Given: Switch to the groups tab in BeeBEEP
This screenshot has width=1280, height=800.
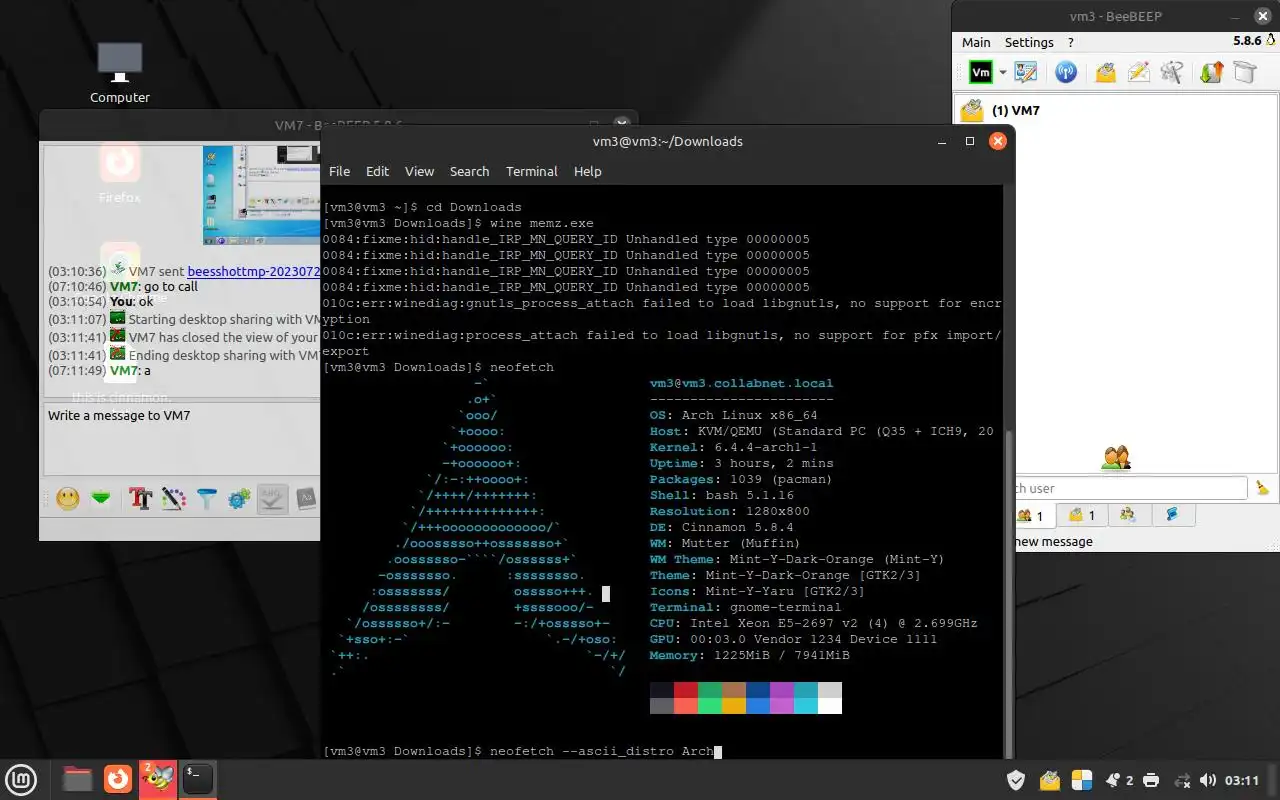Looking at the screenshot, I should coord(1128,515).
